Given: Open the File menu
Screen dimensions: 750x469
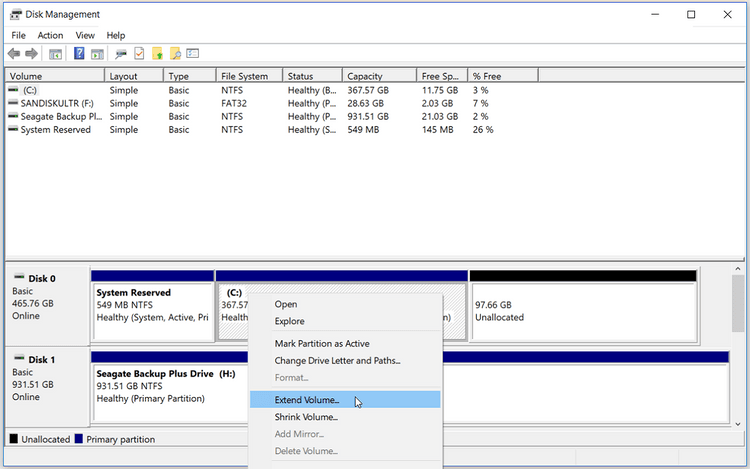Looking at the screenshot, I should point(18,35).
